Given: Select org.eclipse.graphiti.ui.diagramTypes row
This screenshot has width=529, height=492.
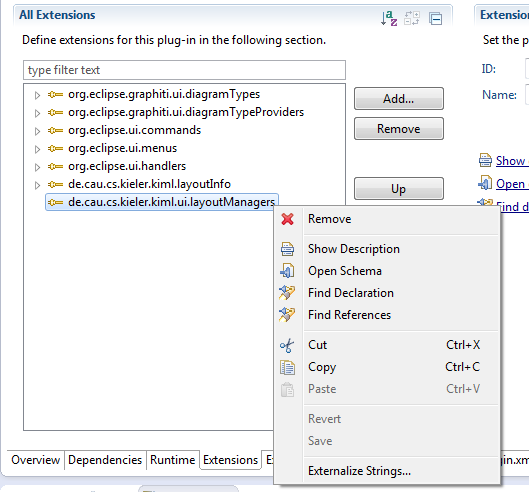Looking at the screenshot, I should 164,94.
